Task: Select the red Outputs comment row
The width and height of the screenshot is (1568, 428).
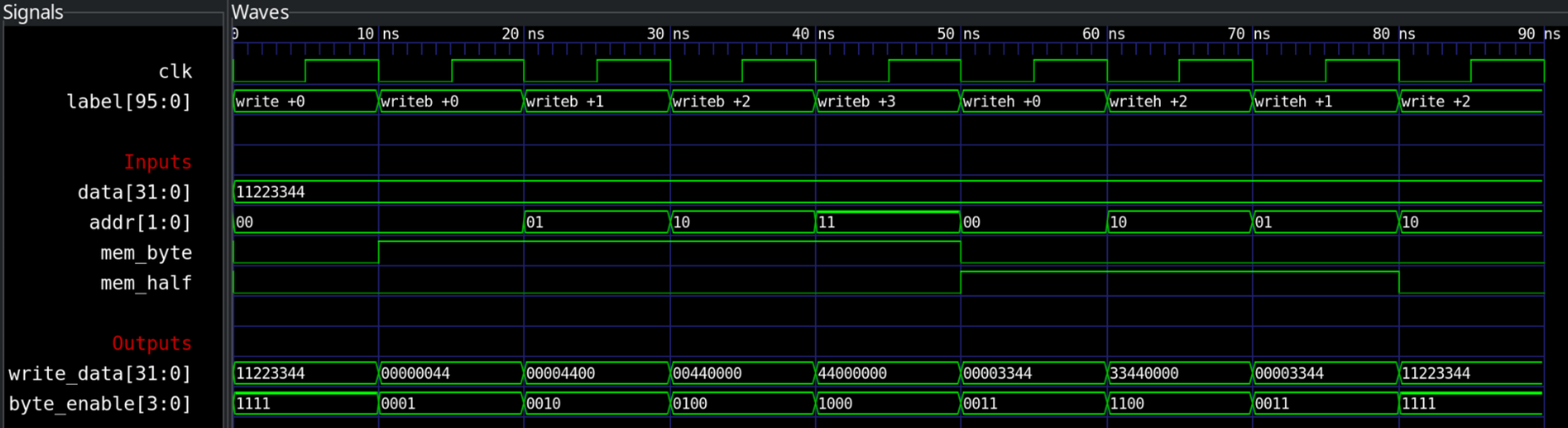Action: pyautogui.click(x=151, y=343)
